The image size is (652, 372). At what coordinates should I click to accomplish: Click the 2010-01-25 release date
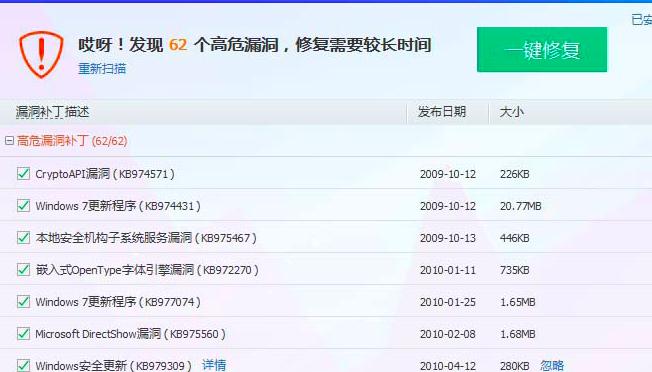pyautogui.click(x=447, y=302)
